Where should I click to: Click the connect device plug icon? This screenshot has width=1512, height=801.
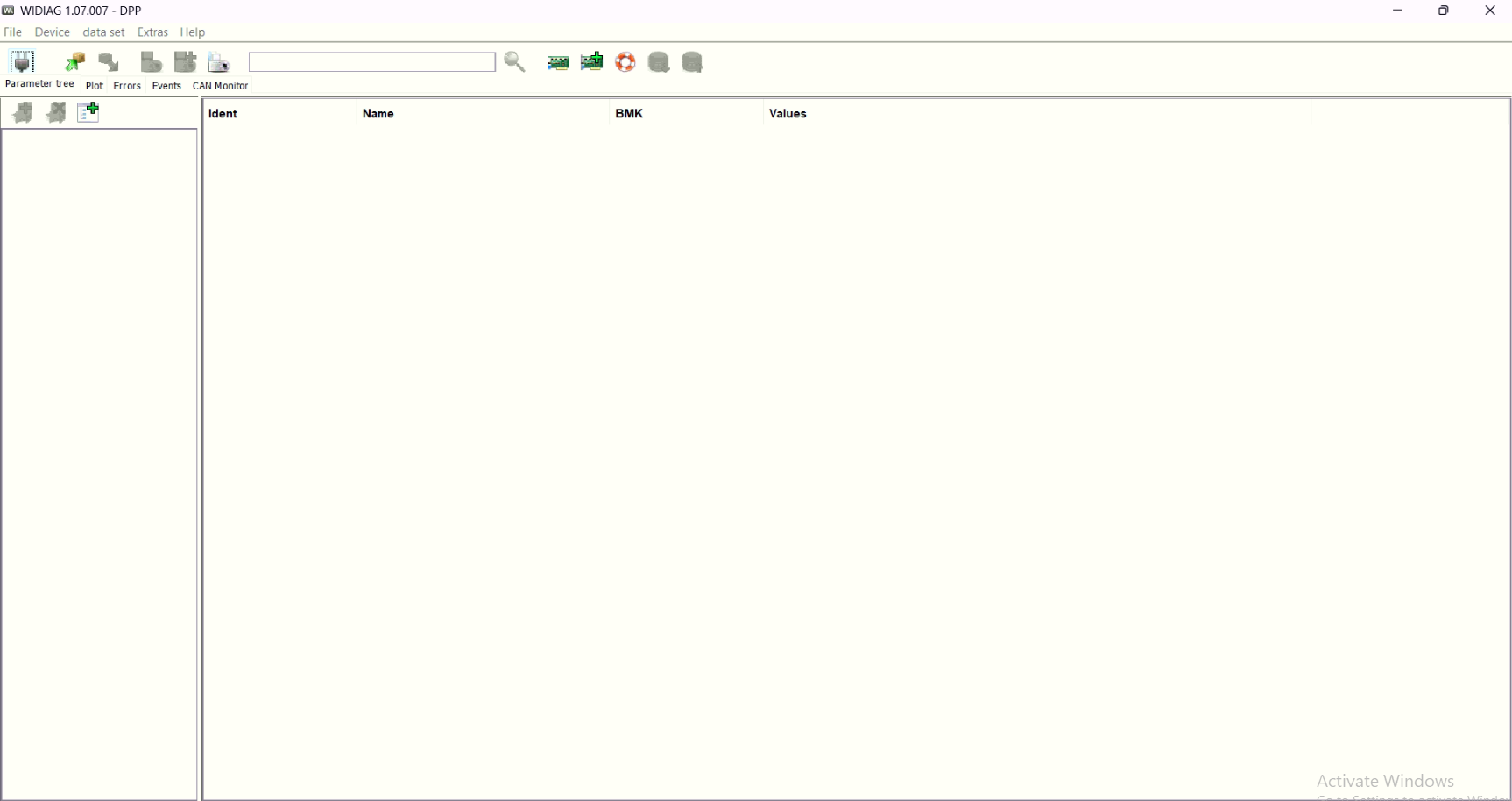pos(22,62)
